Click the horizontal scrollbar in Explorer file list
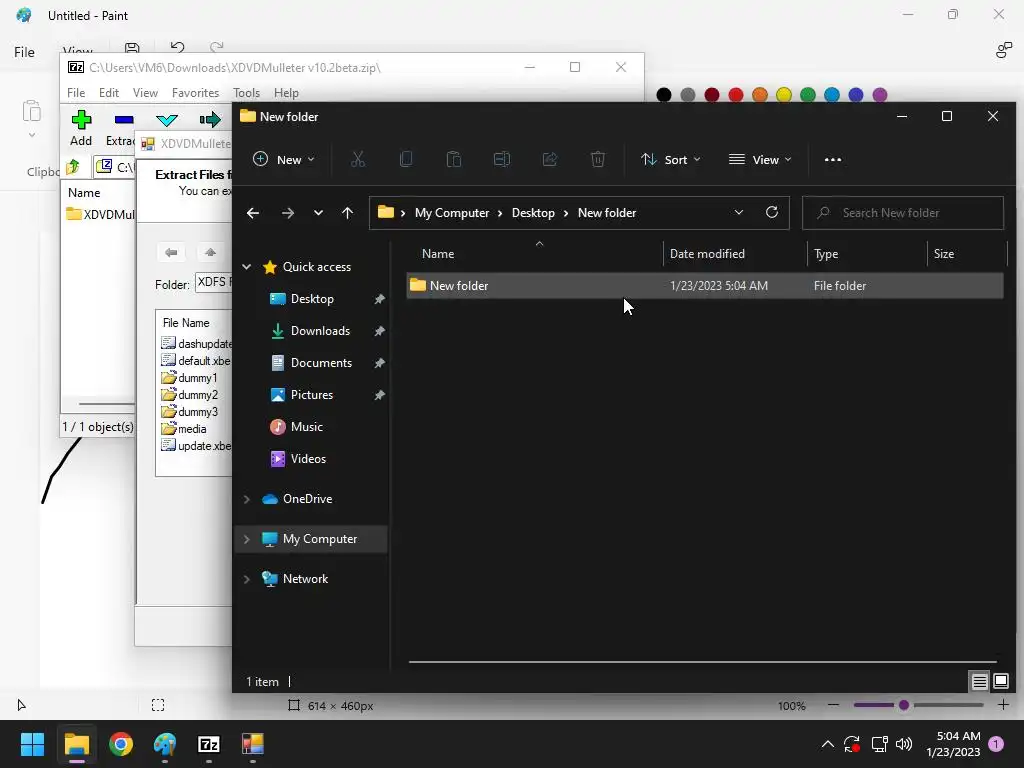This screenshot has height=768, width=1024. 702,662
